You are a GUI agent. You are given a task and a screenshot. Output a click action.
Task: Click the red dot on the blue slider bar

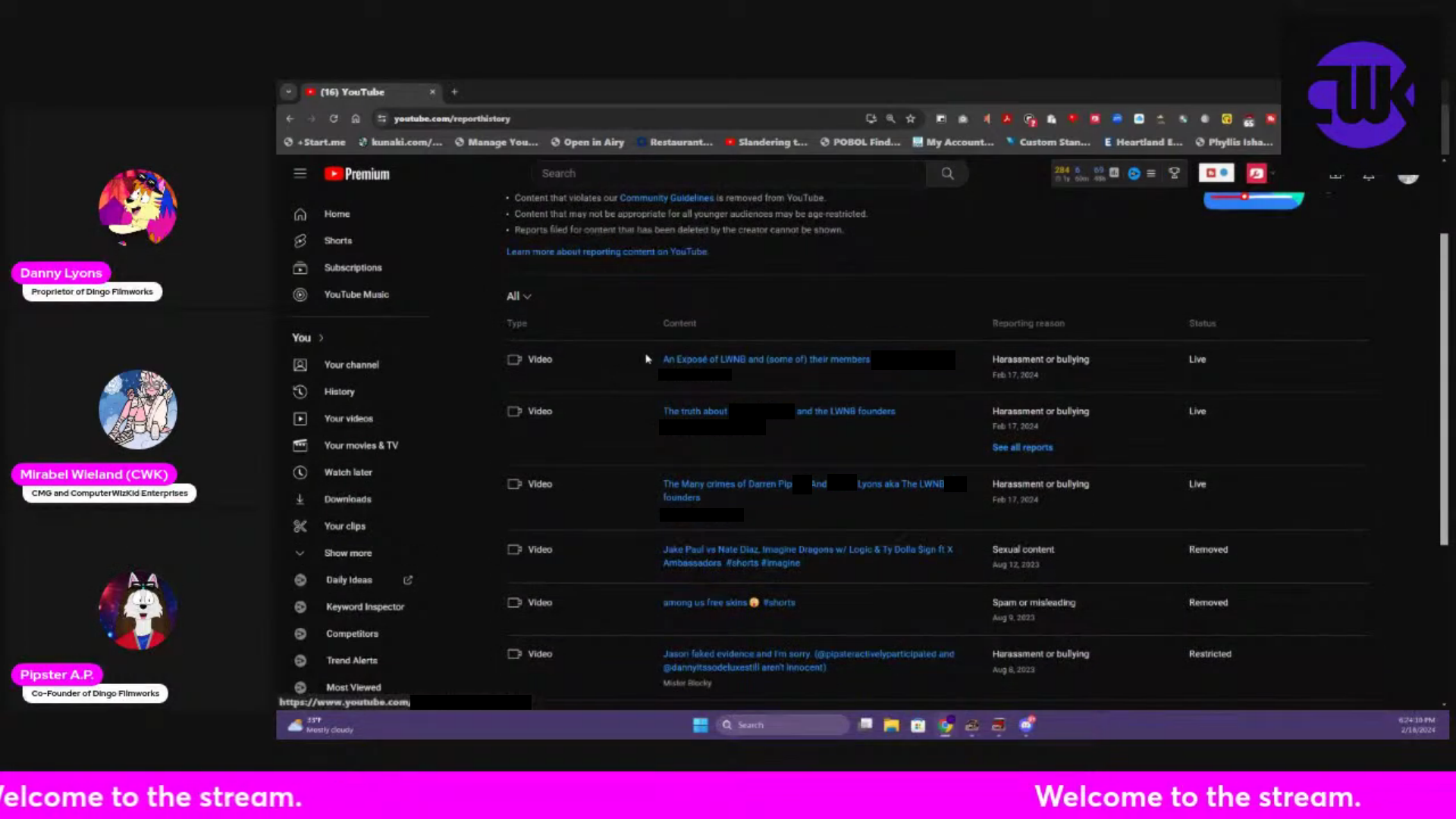pyautogui.click(x=1244, y=196)
